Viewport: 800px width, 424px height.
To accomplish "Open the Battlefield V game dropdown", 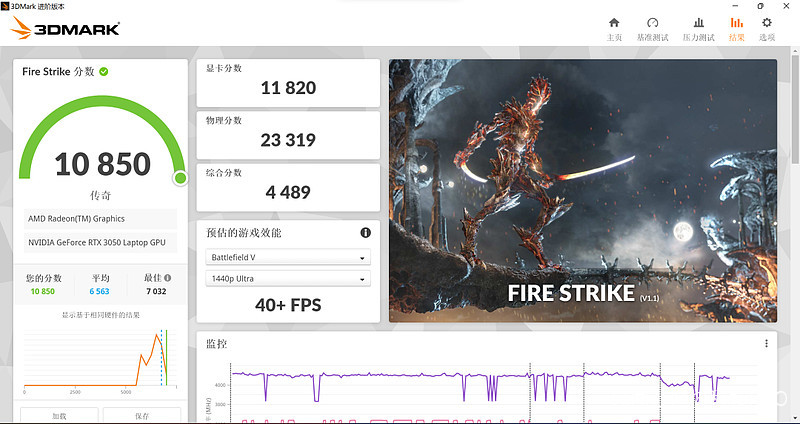I will [288, 258].
